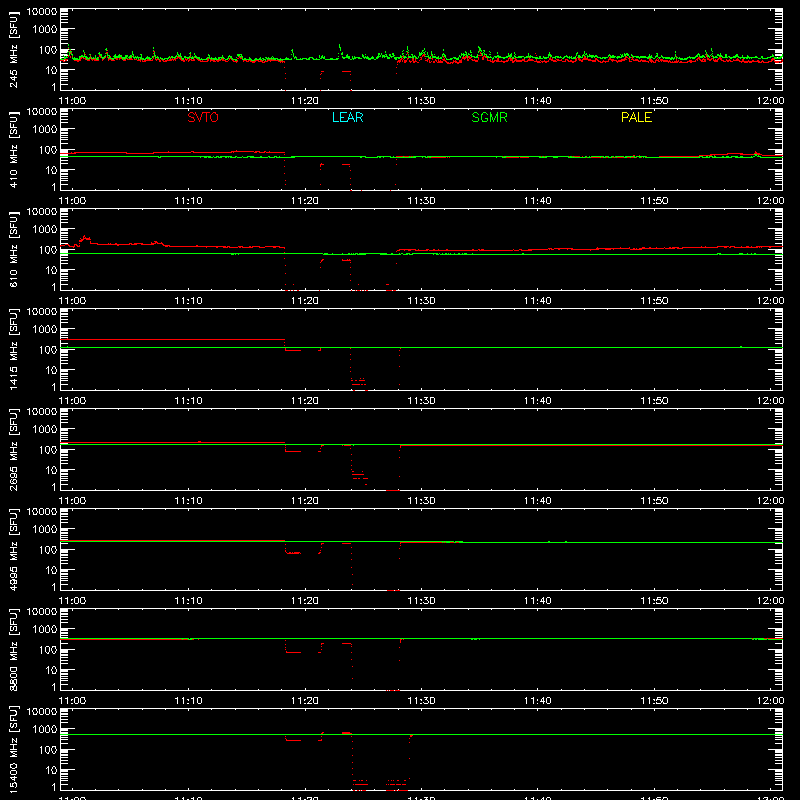800x800 pixels.
Task: Click 11:50 time label below 610 MHz plot
Action: pyautogui.click(x=654, y=301)
